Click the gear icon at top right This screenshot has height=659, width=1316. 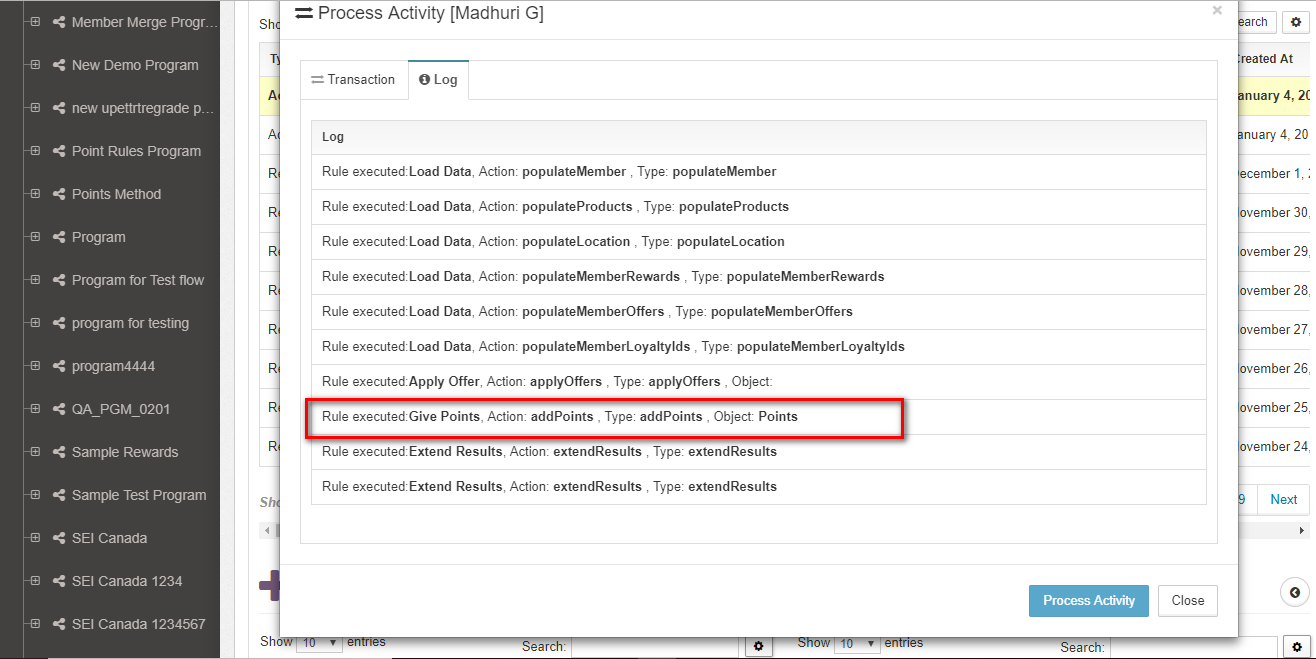[x=1296, y=22]
